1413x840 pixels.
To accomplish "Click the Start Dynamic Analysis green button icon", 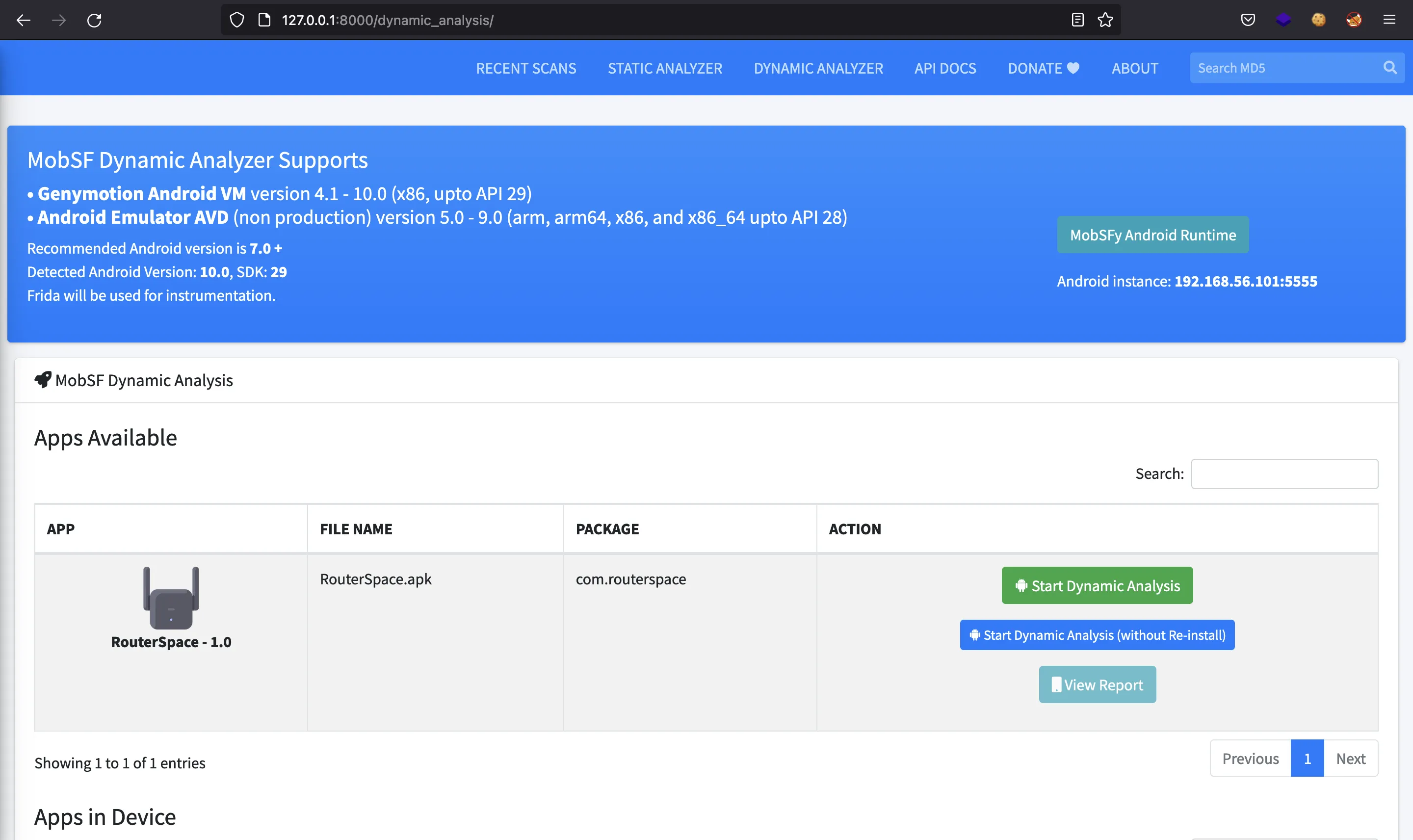I will pyautogui.click(x=1098, y=585).
